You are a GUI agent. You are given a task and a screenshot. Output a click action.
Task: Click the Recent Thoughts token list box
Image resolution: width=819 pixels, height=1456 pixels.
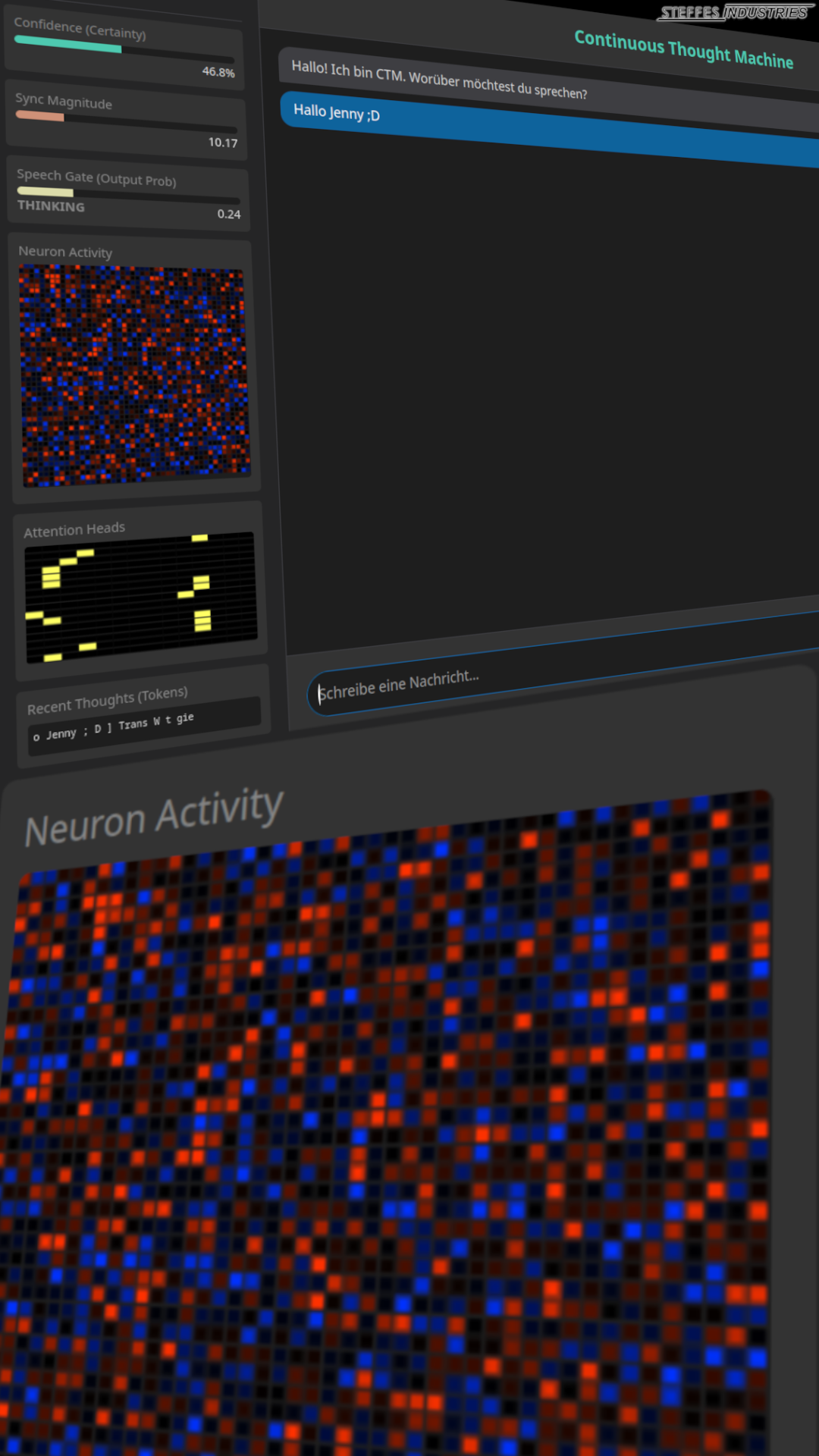pos(144,726)
